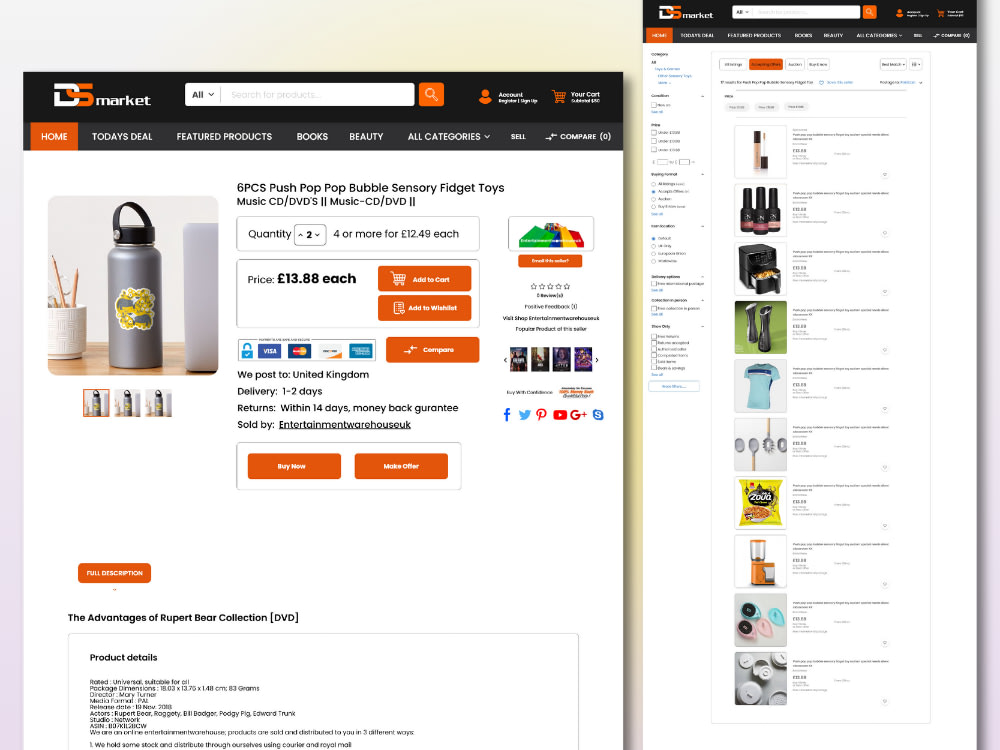Click the orange search magnifier in product page
Image resolution: width=1000 pixels, height=750 pixels.
pos(431,94)
